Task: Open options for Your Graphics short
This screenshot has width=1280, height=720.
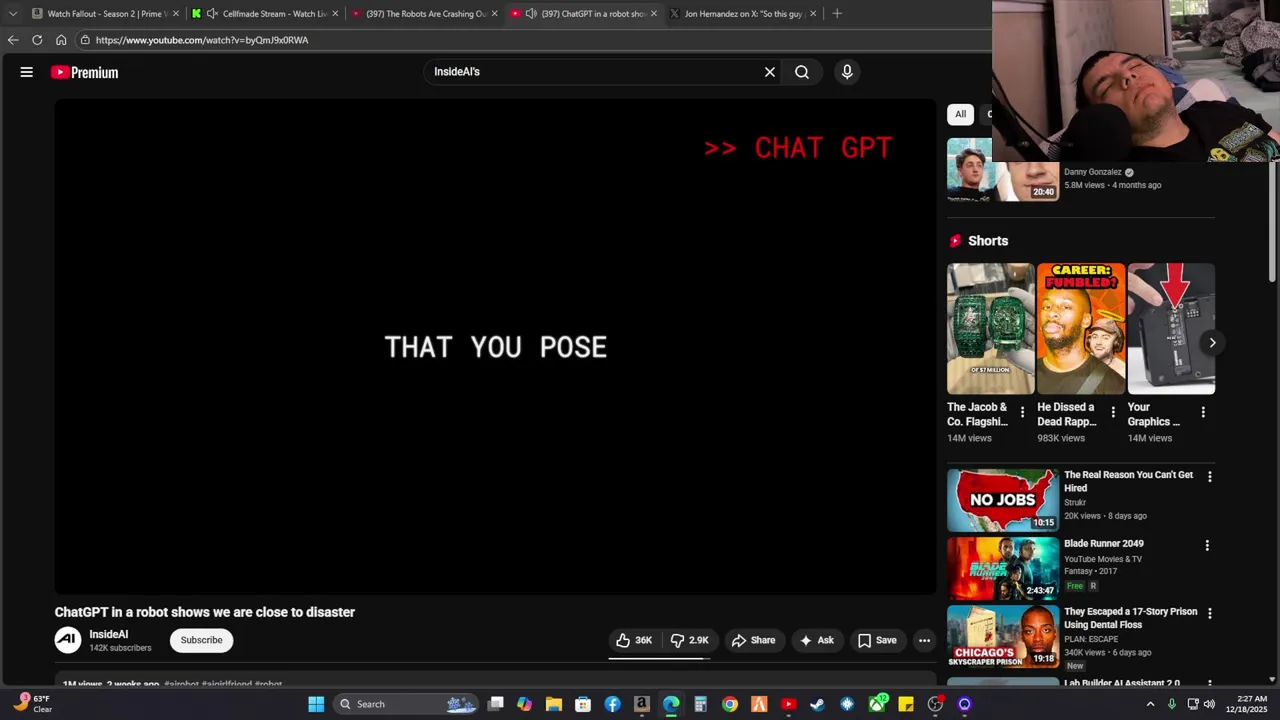Action: click(x=1203, y=412)
